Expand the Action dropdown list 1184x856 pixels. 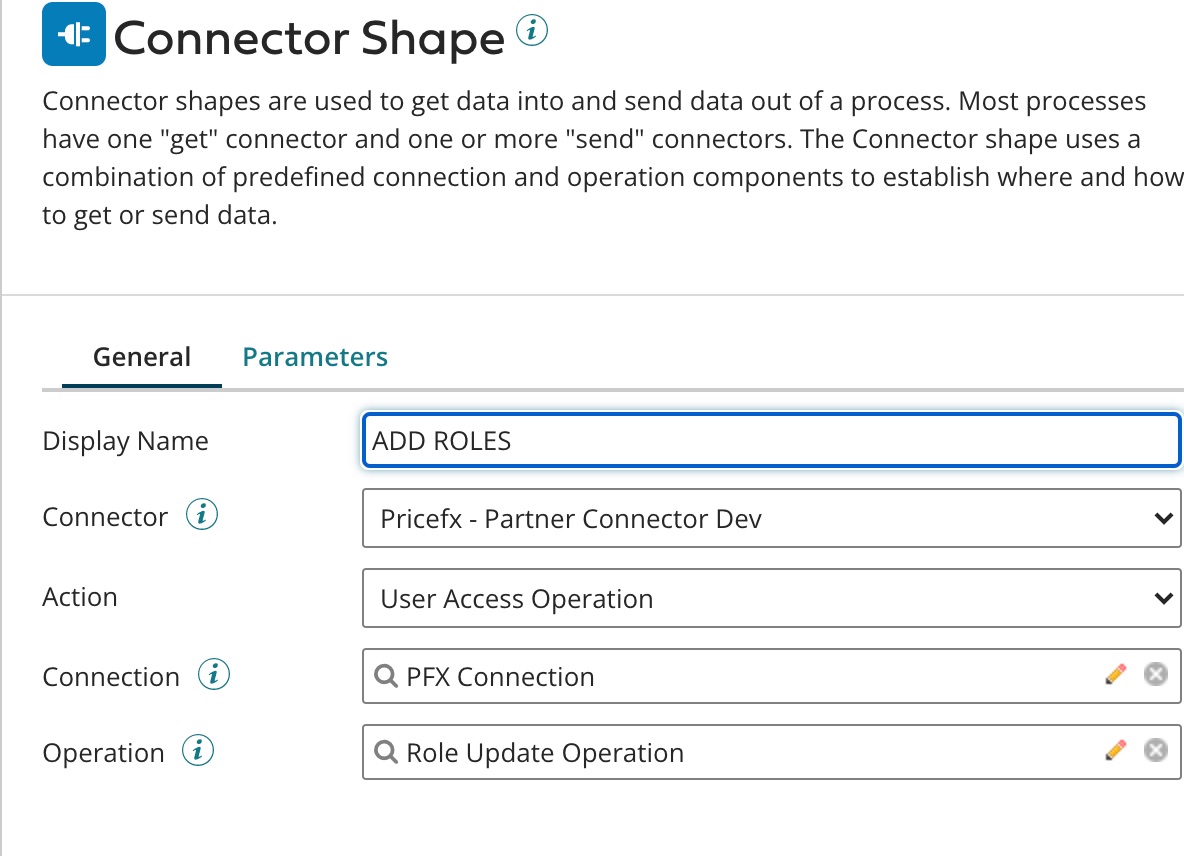pyautogui.click(x=770, y=599)
